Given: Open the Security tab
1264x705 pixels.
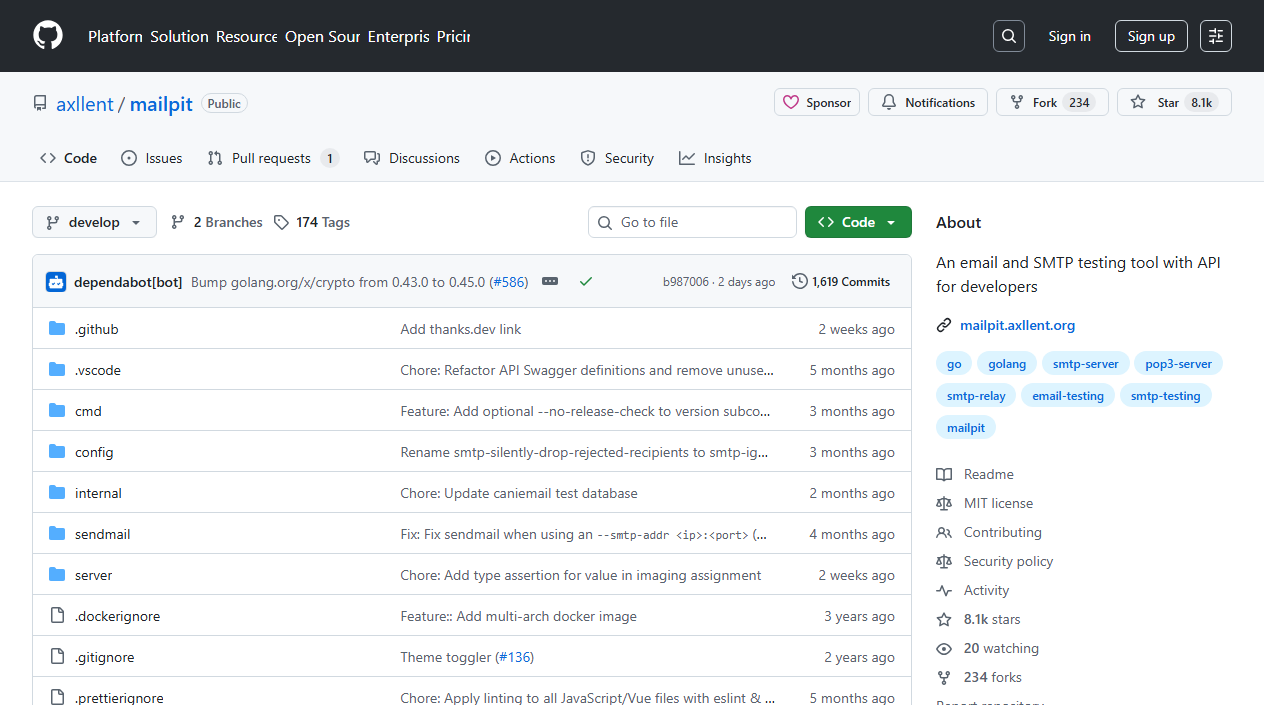Looking at the screenshot, I should pyautogui.click(x=617, y=158).
